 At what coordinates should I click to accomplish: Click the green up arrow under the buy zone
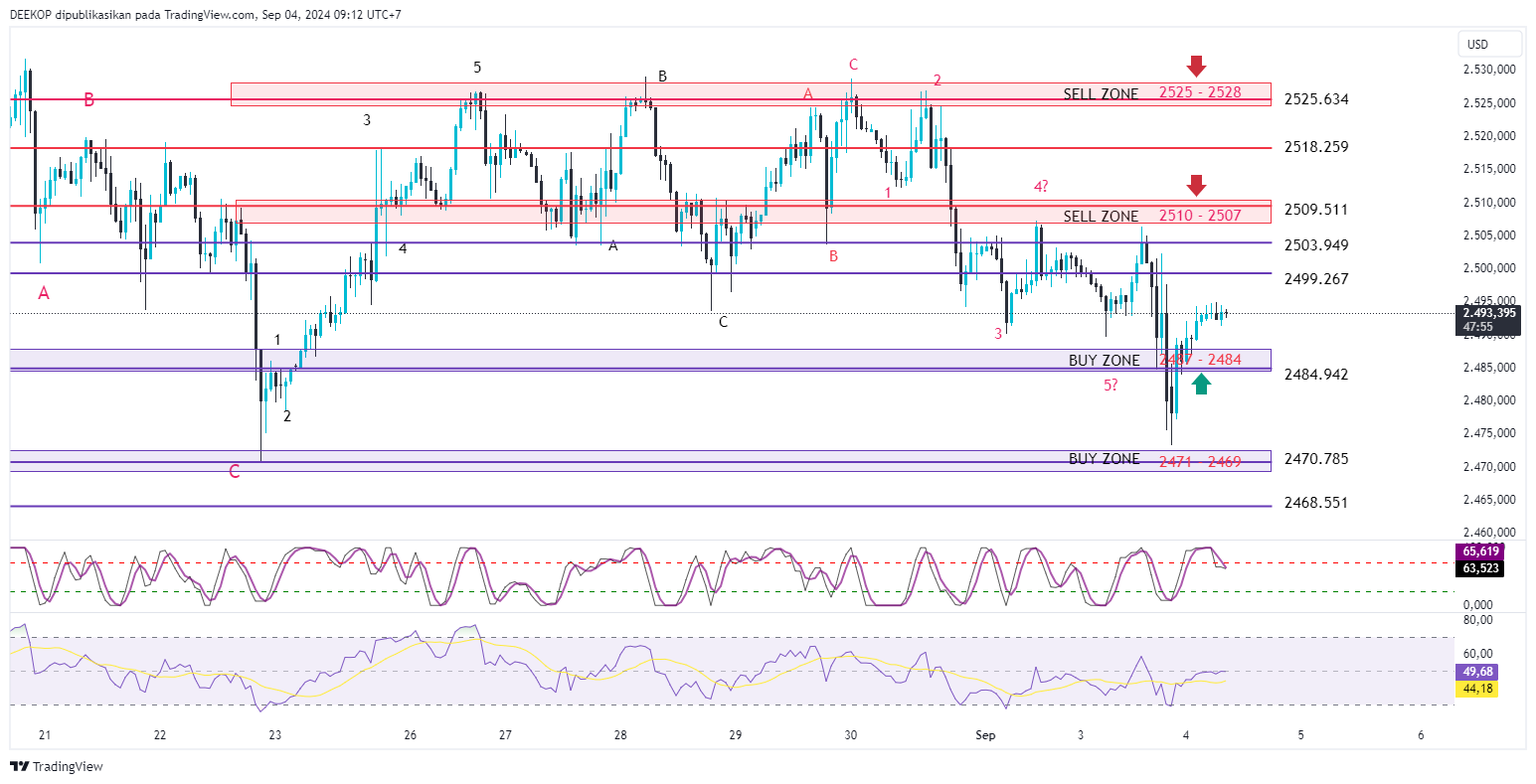coord(1201,384)
